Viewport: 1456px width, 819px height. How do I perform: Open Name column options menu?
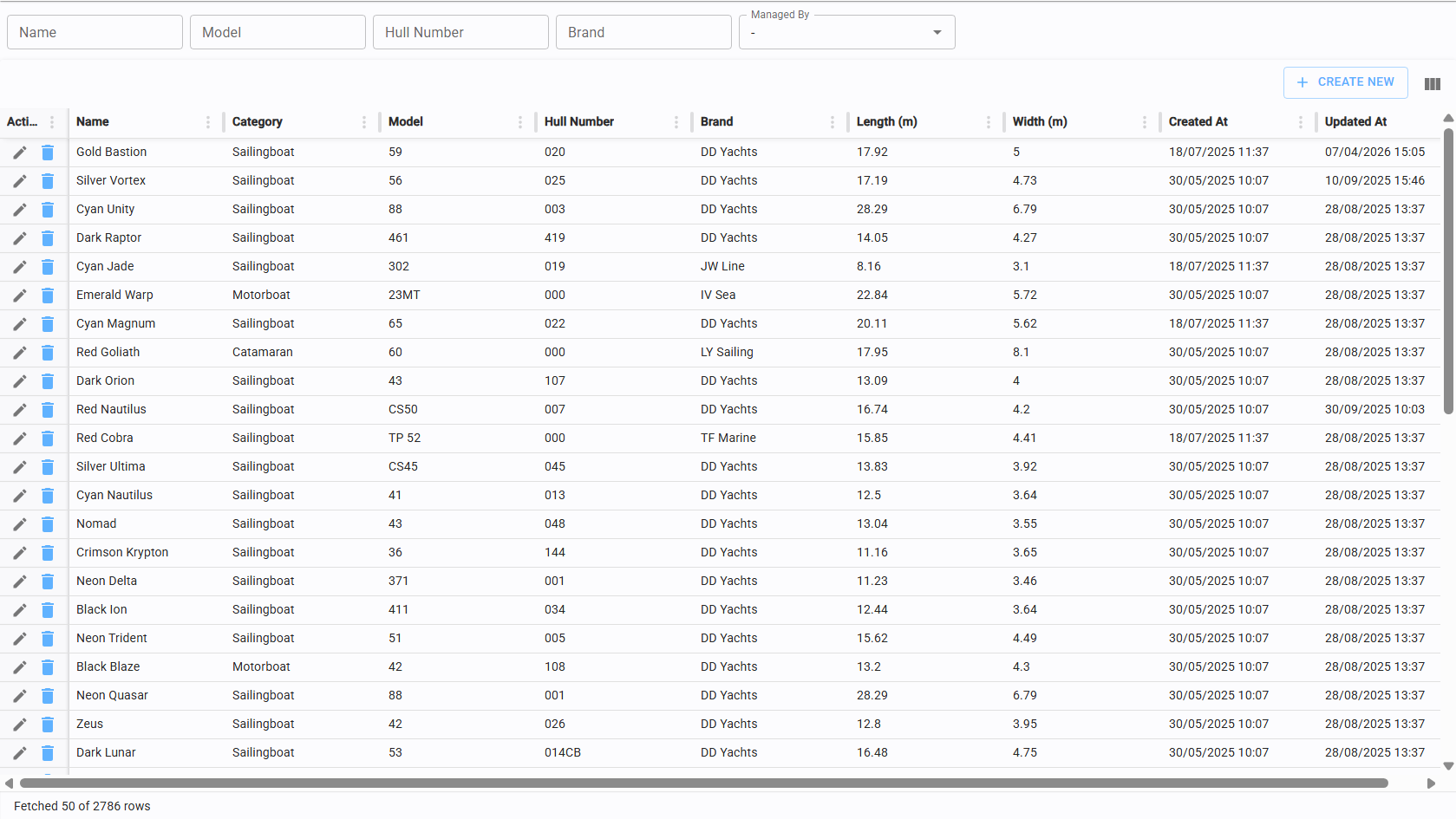(x=208, y=122)
